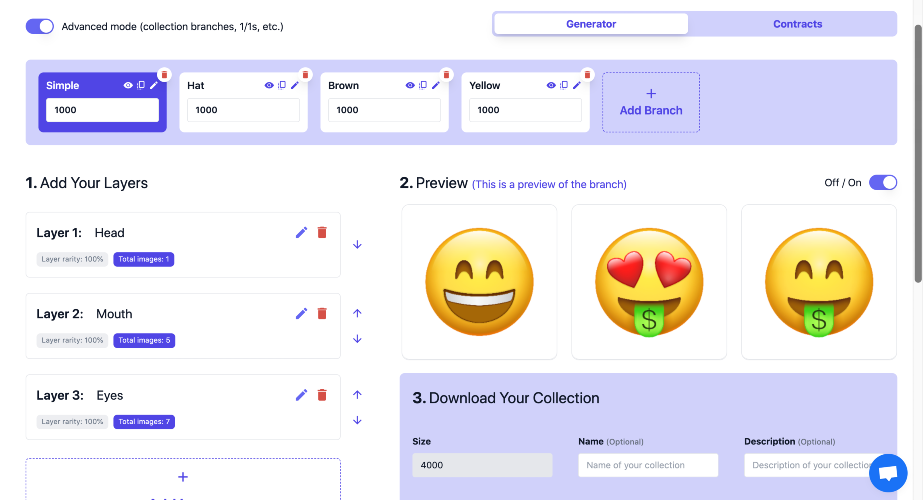The image size is (923, 500).
Task: Click the 'Layer 1: Head' title
Action: (x=81, y=233)
